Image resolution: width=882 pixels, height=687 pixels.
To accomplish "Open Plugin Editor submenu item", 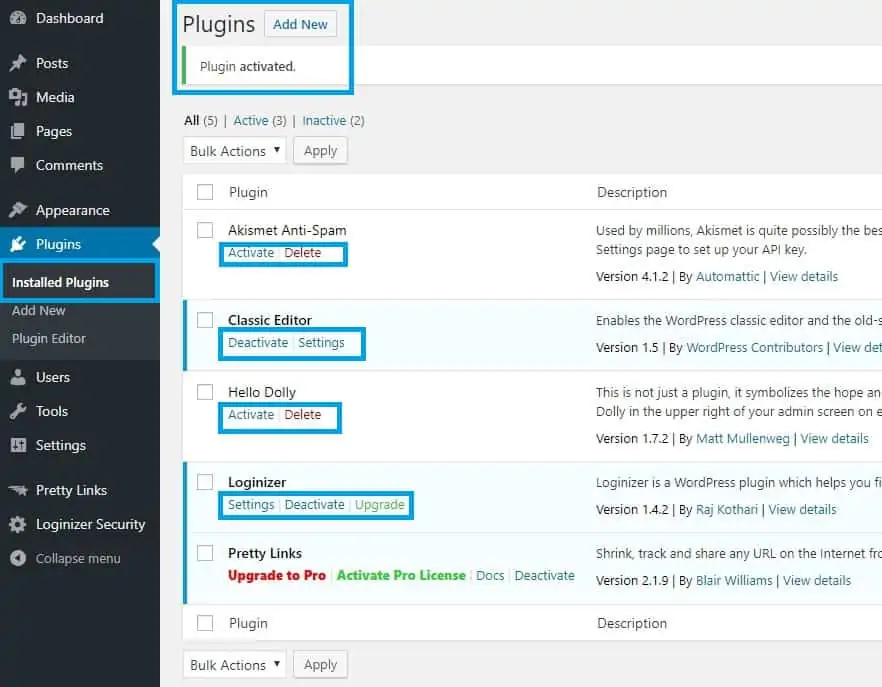I will pyautogui.click(x=49, y=339).
